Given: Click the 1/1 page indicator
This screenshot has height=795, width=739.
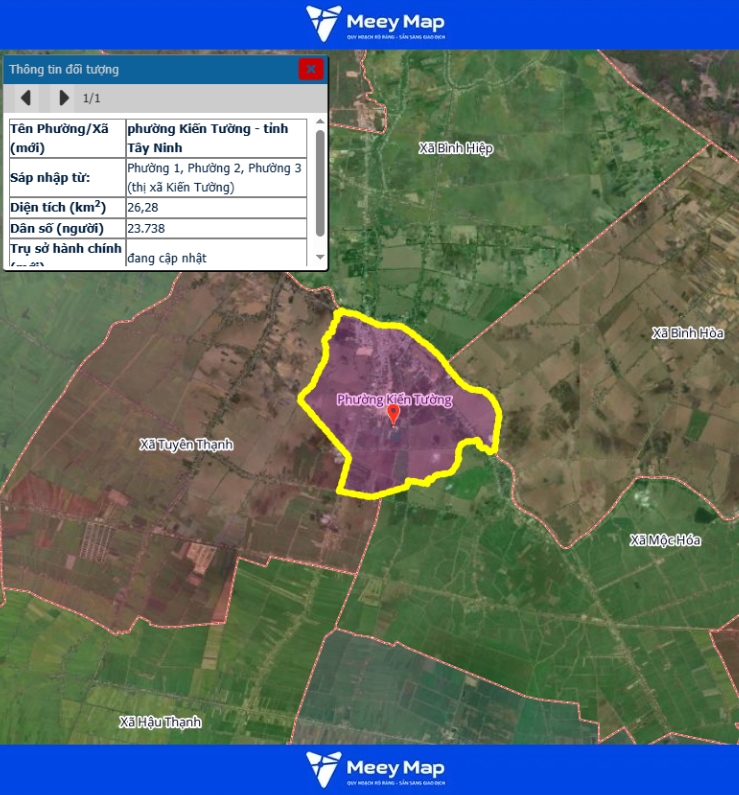Looking at the screenshot, I should click(x=92, y=98).
